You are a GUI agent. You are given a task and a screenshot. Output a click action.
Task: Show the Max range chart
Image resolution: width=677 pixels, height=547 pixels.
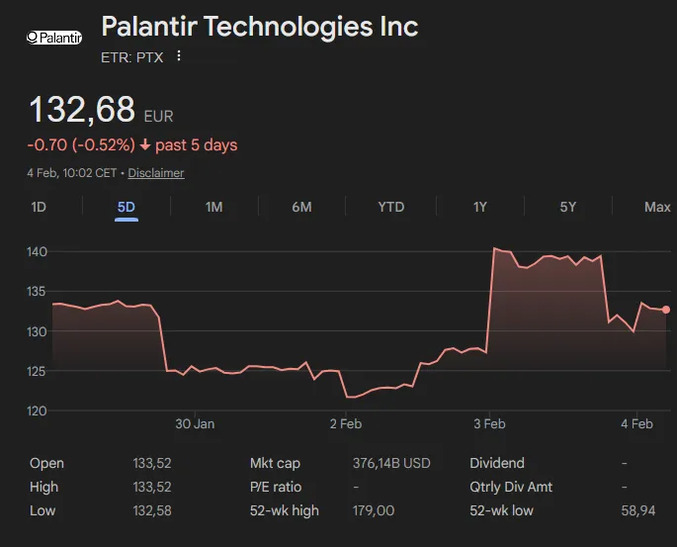click(657, 207)
